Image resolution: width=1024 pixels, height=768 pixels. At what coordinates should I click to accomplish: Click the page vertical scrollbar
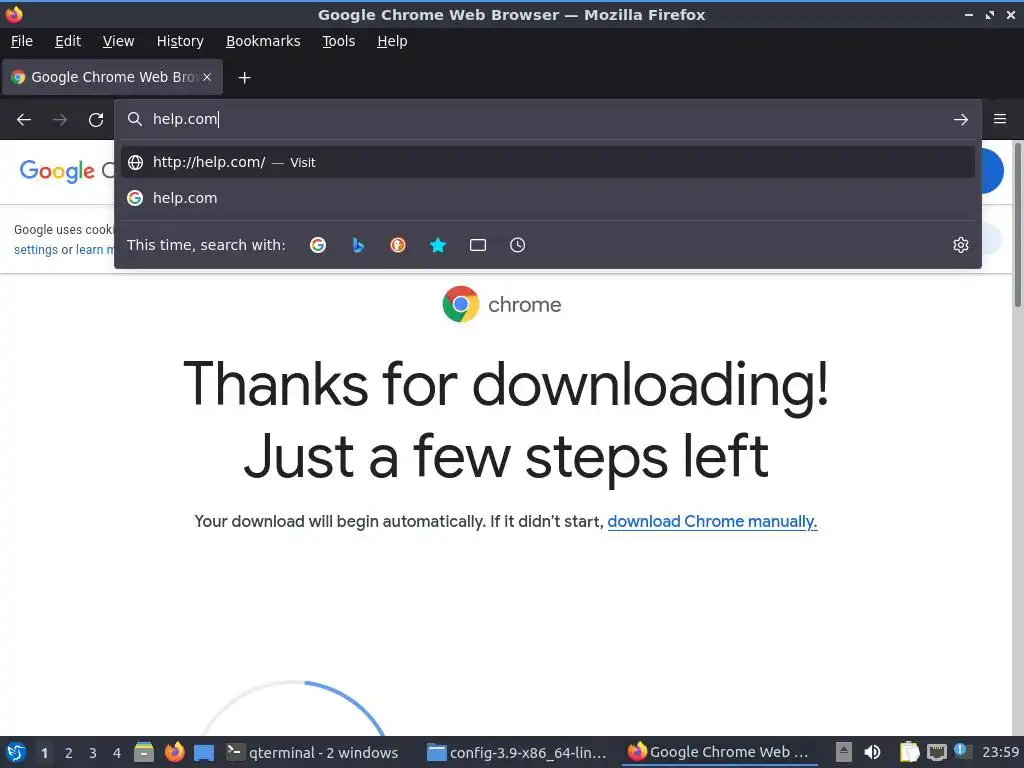[x=1017, y=225]
